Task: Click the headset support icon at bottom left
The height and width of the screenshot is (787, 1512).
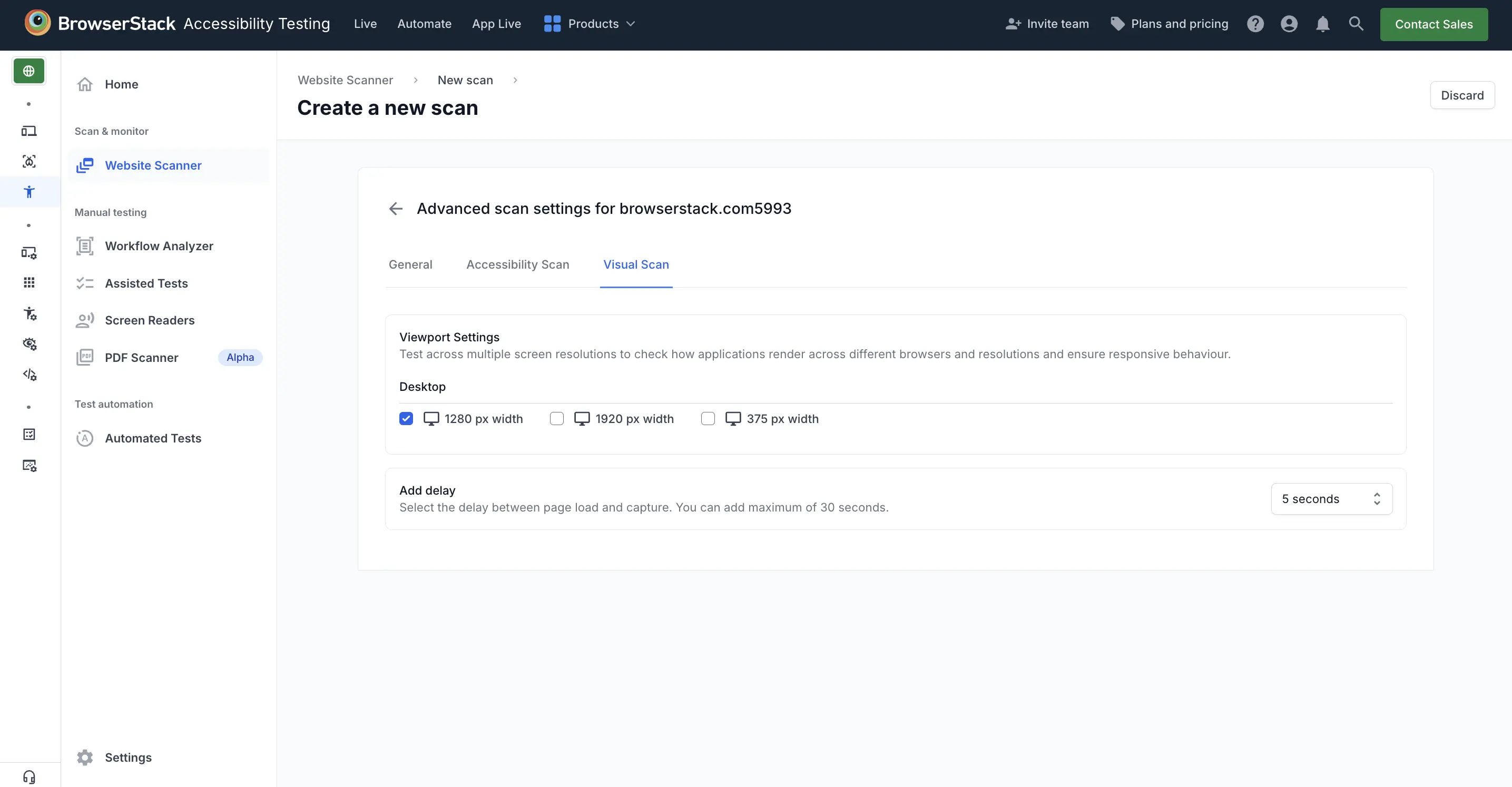Action: [x=29, y=776]
